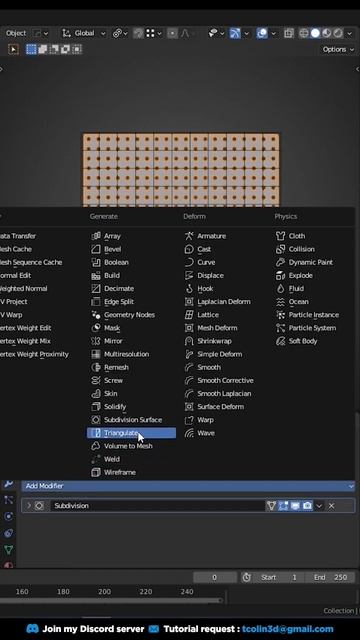Click the snapping magnet icon

pos(139,33)
